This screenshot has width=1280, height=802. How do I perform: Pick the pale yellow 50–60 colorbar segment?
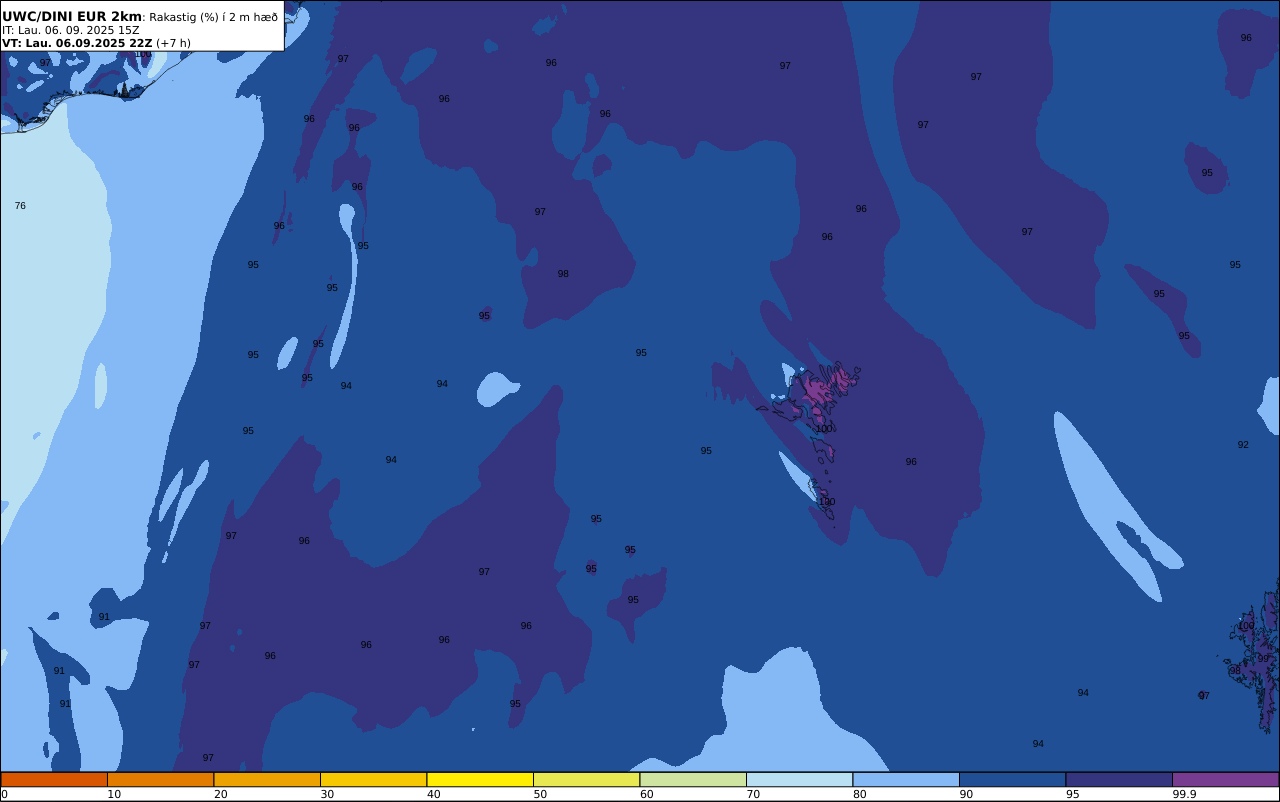(586, 779)
